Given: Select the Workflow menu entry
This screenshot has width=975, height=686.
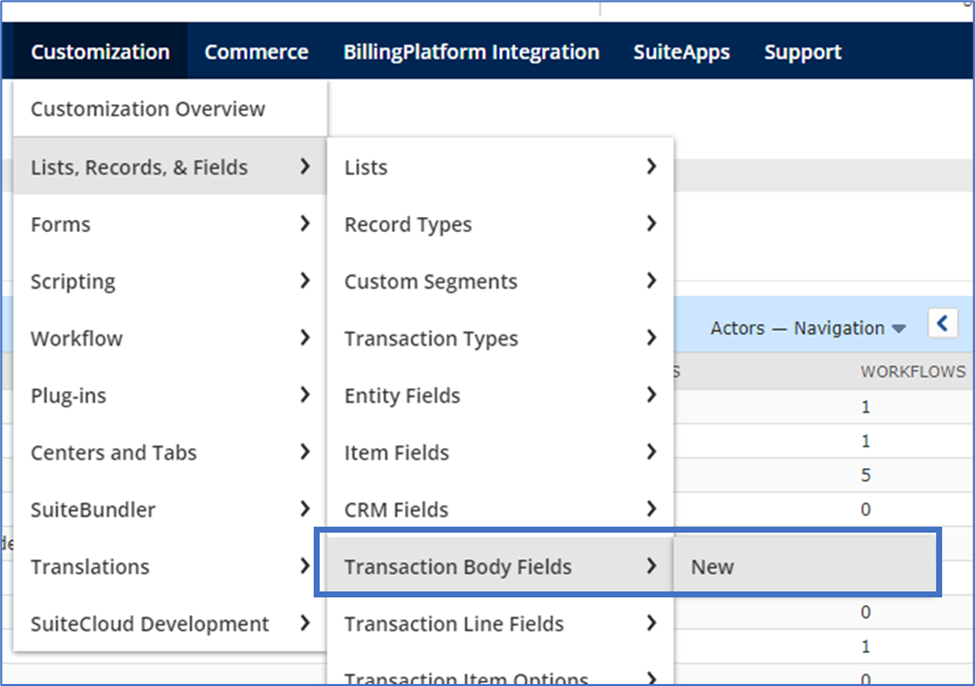Looking at the screenshot, I should click(170, 338).
